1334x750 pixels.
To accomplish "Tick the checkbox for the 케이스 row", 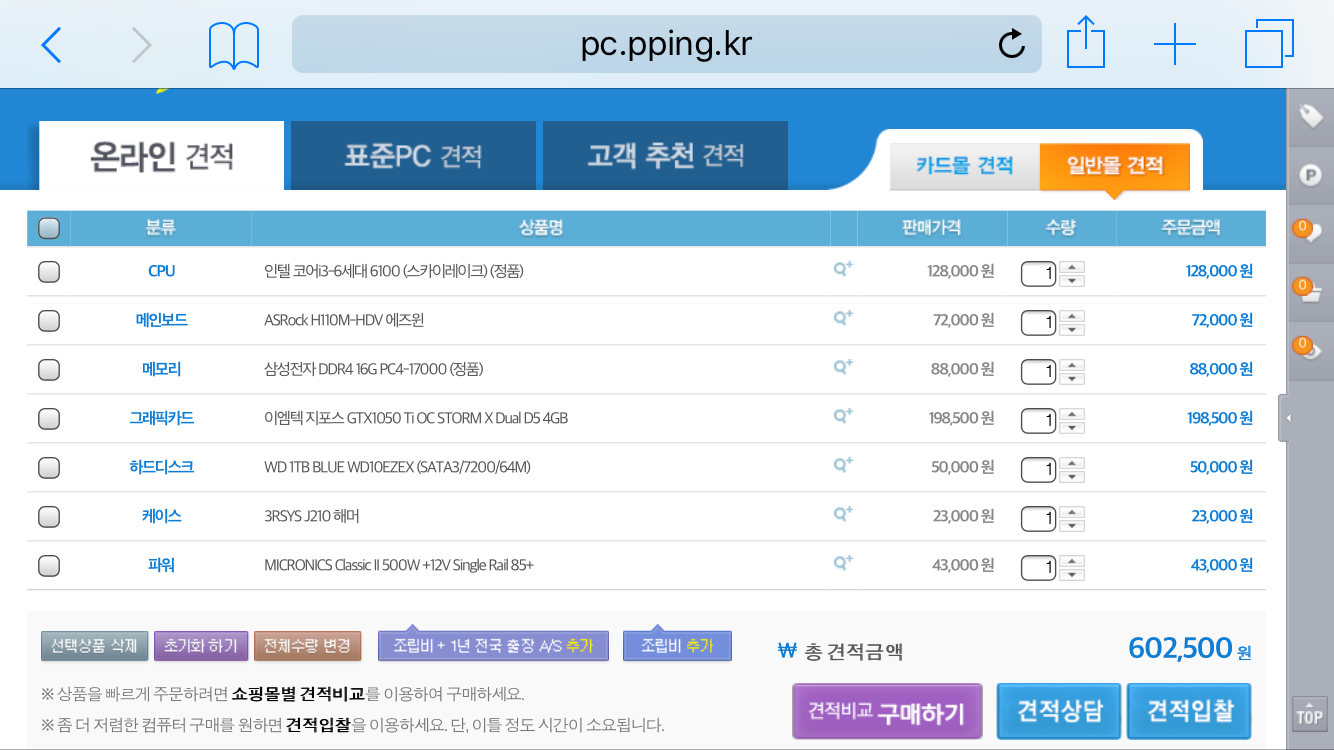I will point(48,517).
